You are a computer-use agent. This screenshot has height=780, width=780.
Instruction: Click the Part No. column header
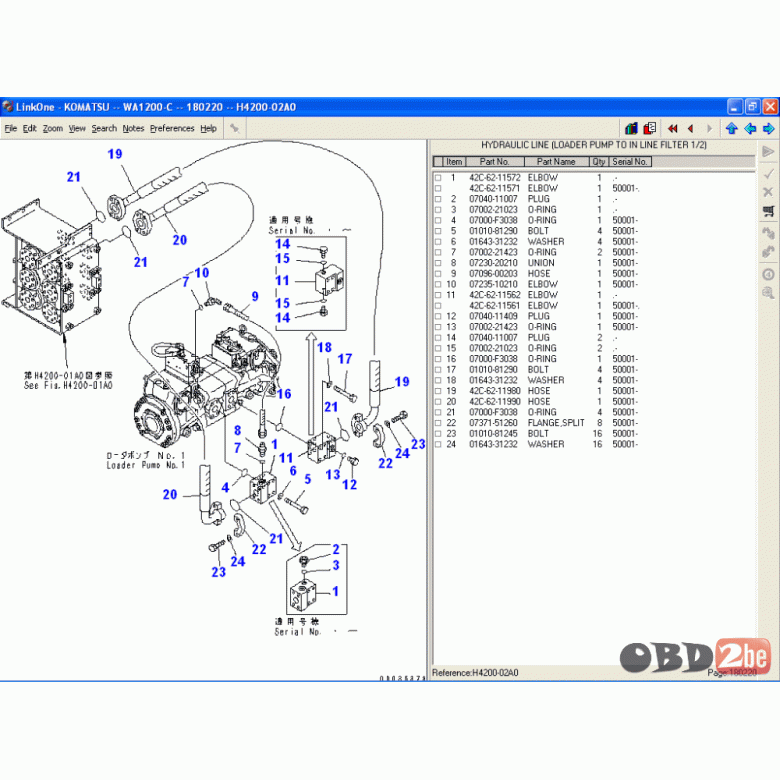(494, 162)
